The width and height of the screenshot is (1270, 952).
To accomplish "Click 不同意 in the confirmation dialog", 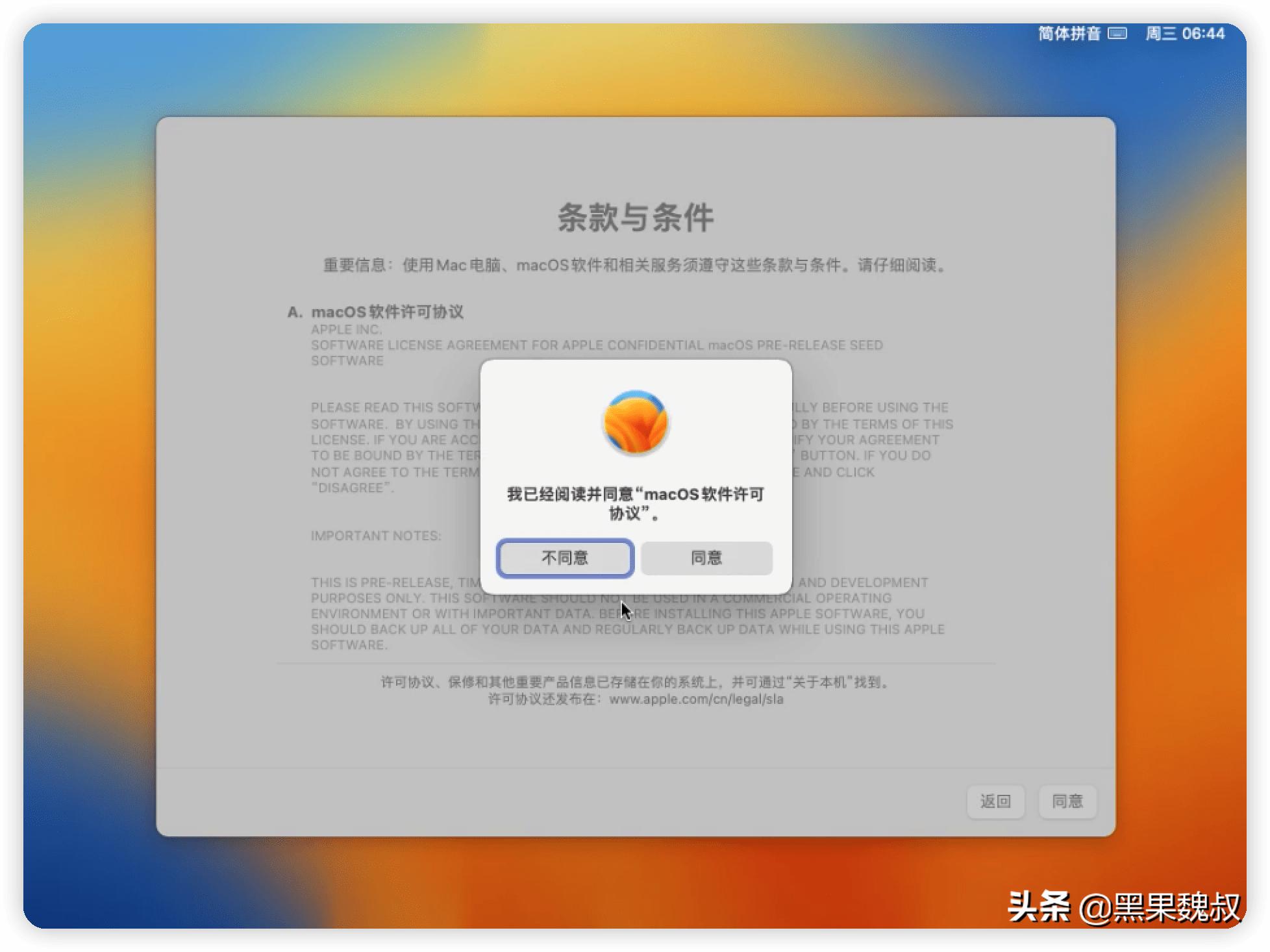I will (x=564, y=558).
